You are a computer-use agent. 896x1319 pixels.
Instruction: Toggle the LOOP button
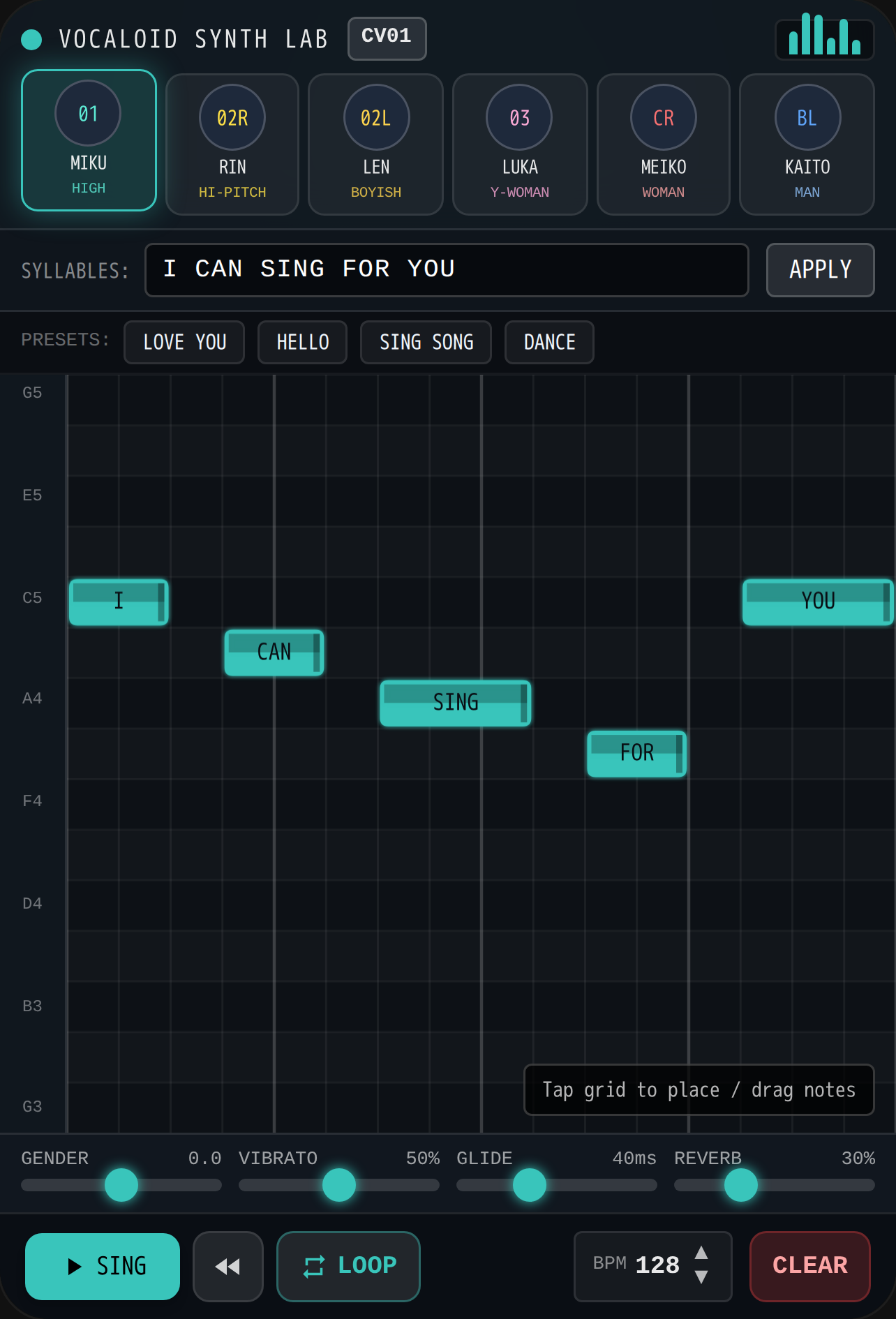(349, 1266)
